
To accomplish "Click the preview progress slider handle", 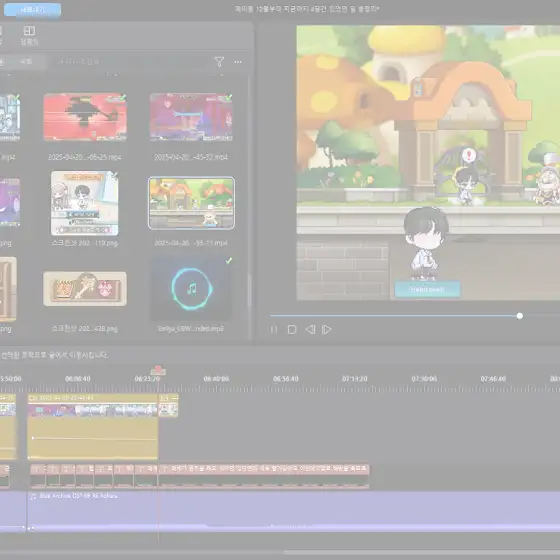I will point(520,316).
